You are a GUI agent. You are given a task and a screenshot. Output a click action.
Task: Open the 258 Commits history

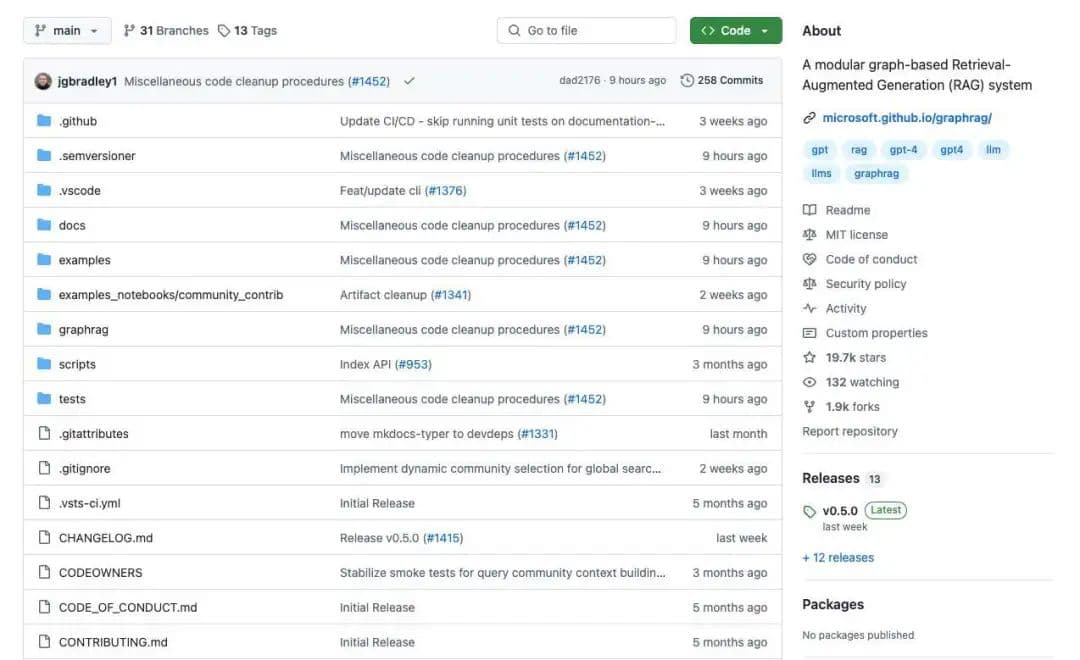(x=721, y=81)
